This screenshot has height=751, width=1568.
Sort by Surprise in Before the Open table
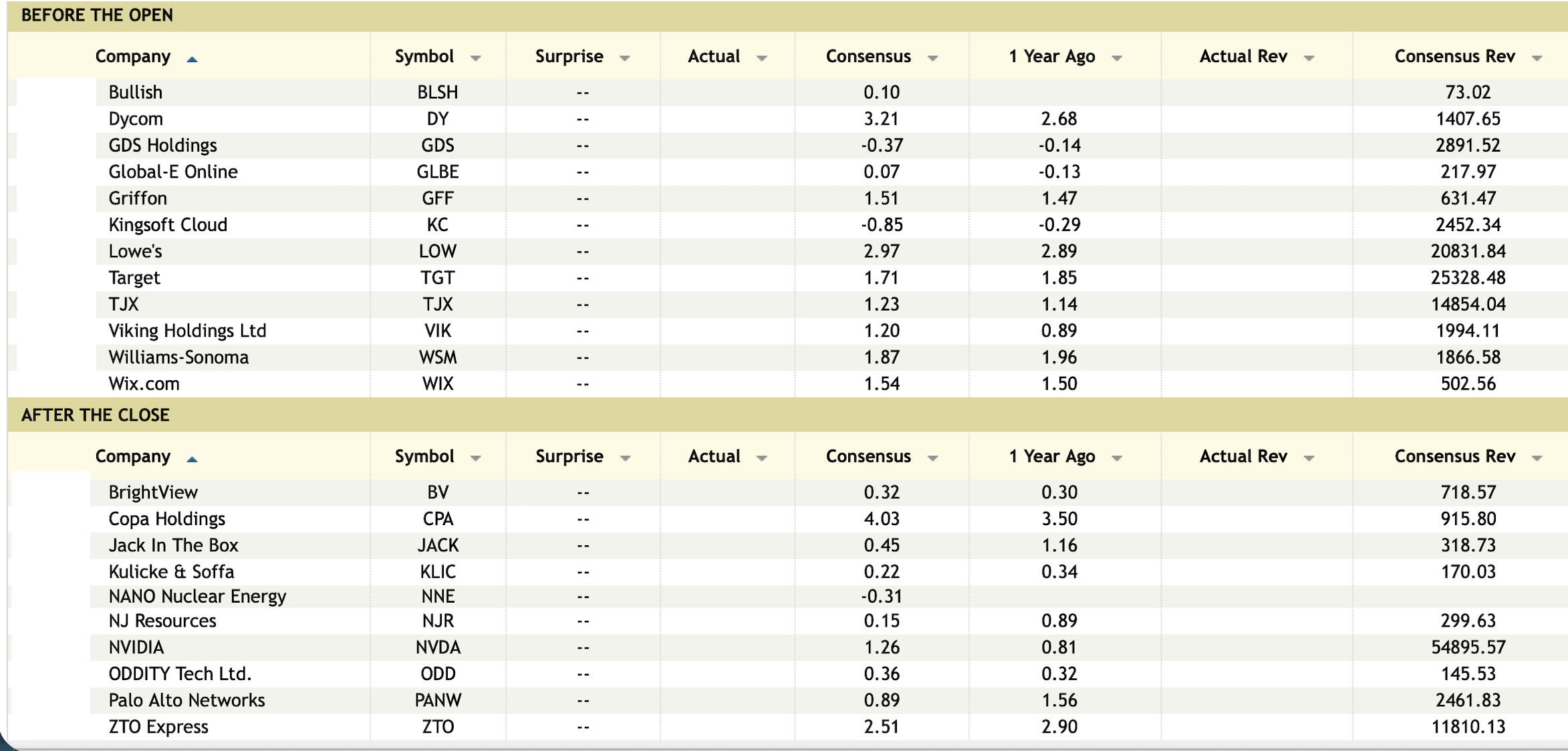(625, 59)
